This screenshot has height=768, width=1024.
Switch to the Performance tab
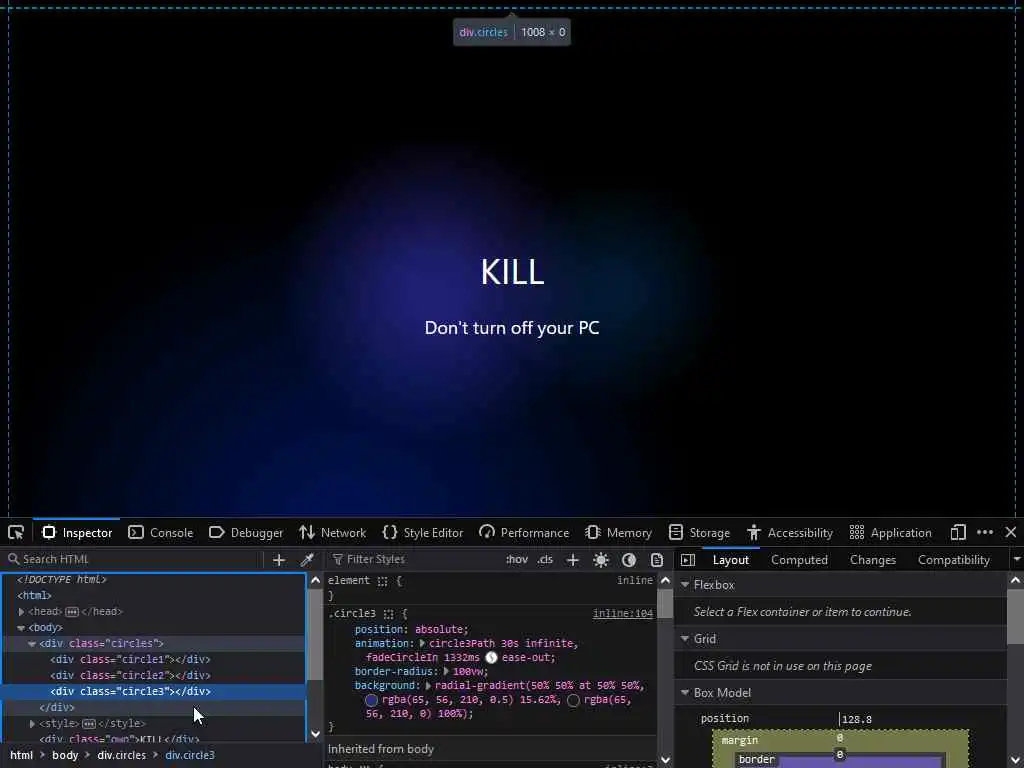[x=524, y=532]
